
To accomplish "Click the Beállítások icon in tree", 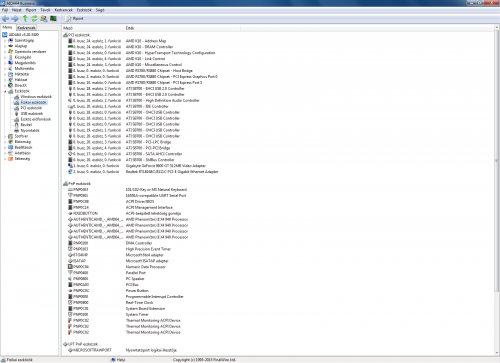I will coord(10,147).
